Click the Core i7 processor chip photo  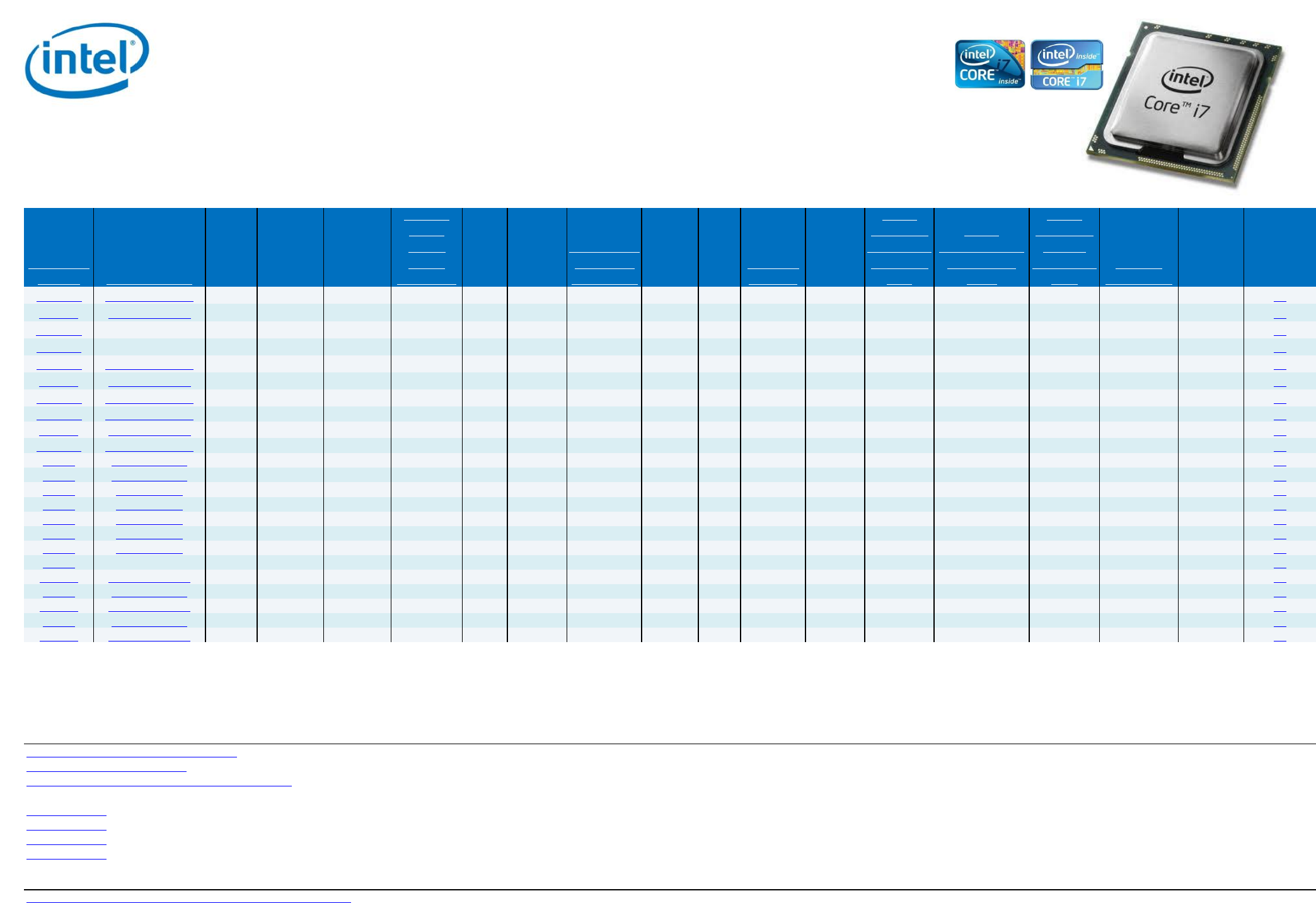point(1184,104)
